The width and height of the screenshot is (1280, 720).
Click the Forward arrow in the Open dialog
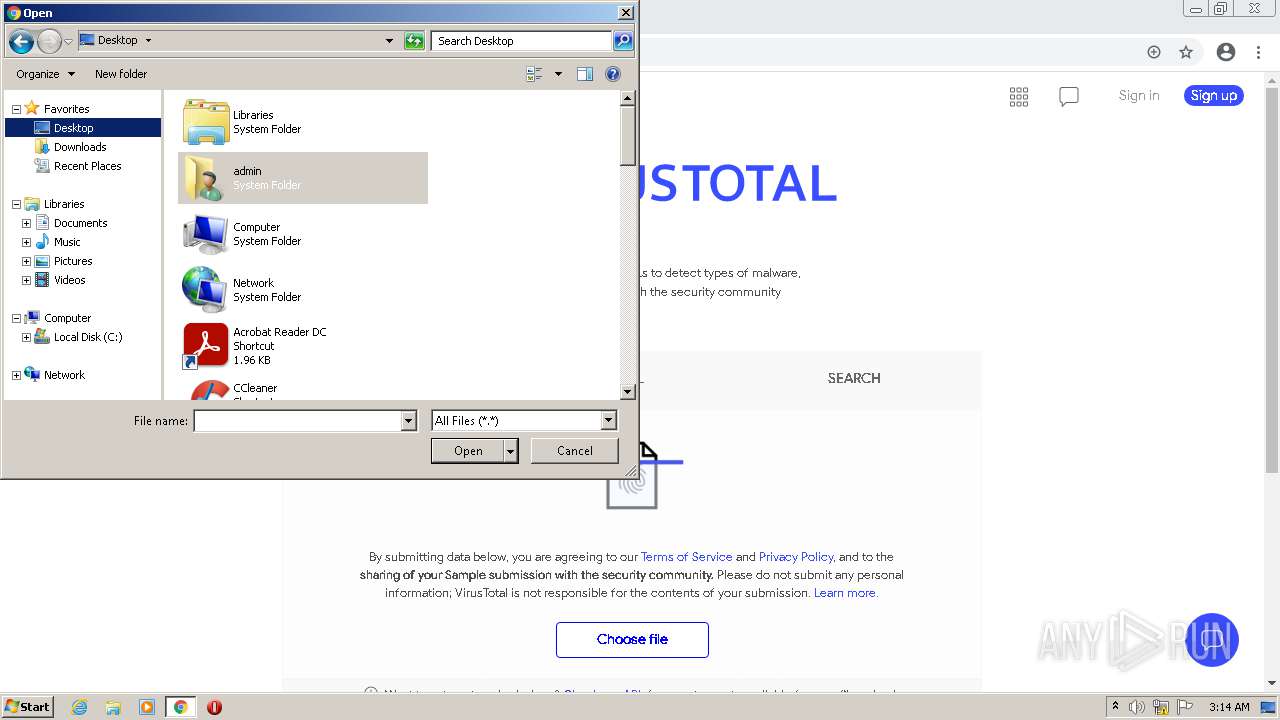click(x=49, y=41)
